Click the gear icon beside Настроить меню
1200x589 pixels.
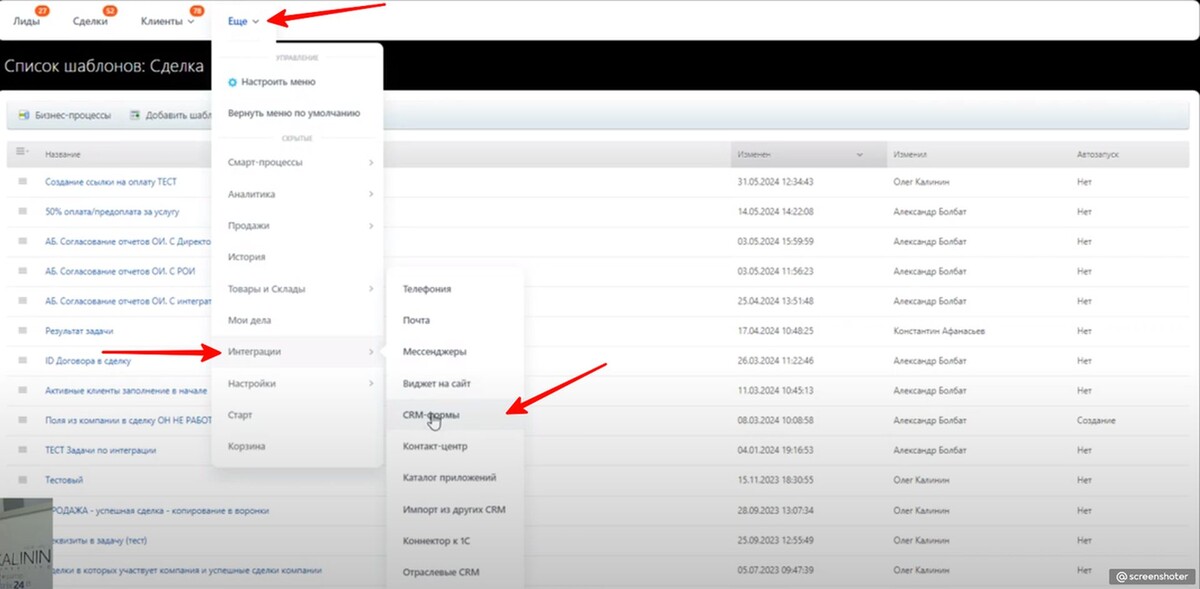233,82
